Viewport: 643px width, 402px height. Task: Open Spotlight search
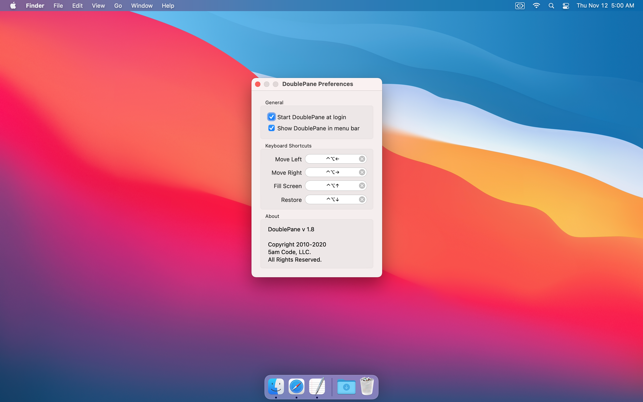pos(551,6)
